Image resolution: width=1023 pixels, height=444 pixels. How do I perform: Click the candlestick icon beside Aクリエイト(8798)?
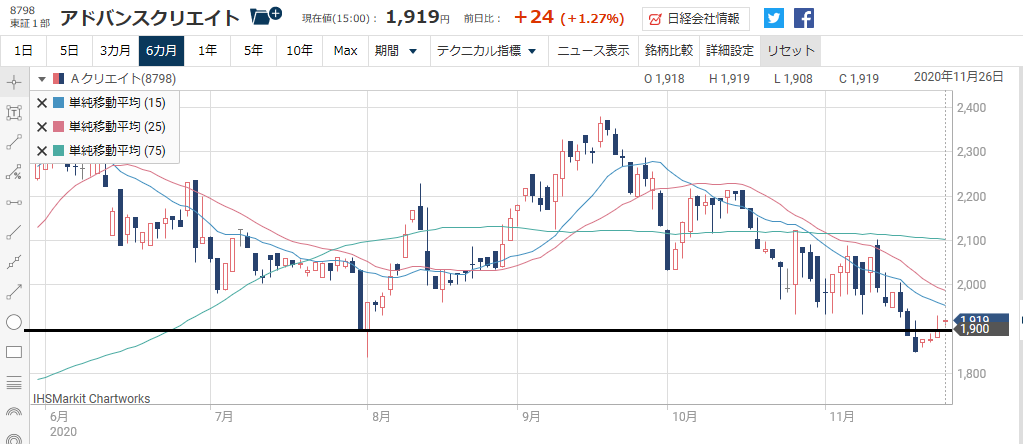pyautogui.click(x=59, y=79)
